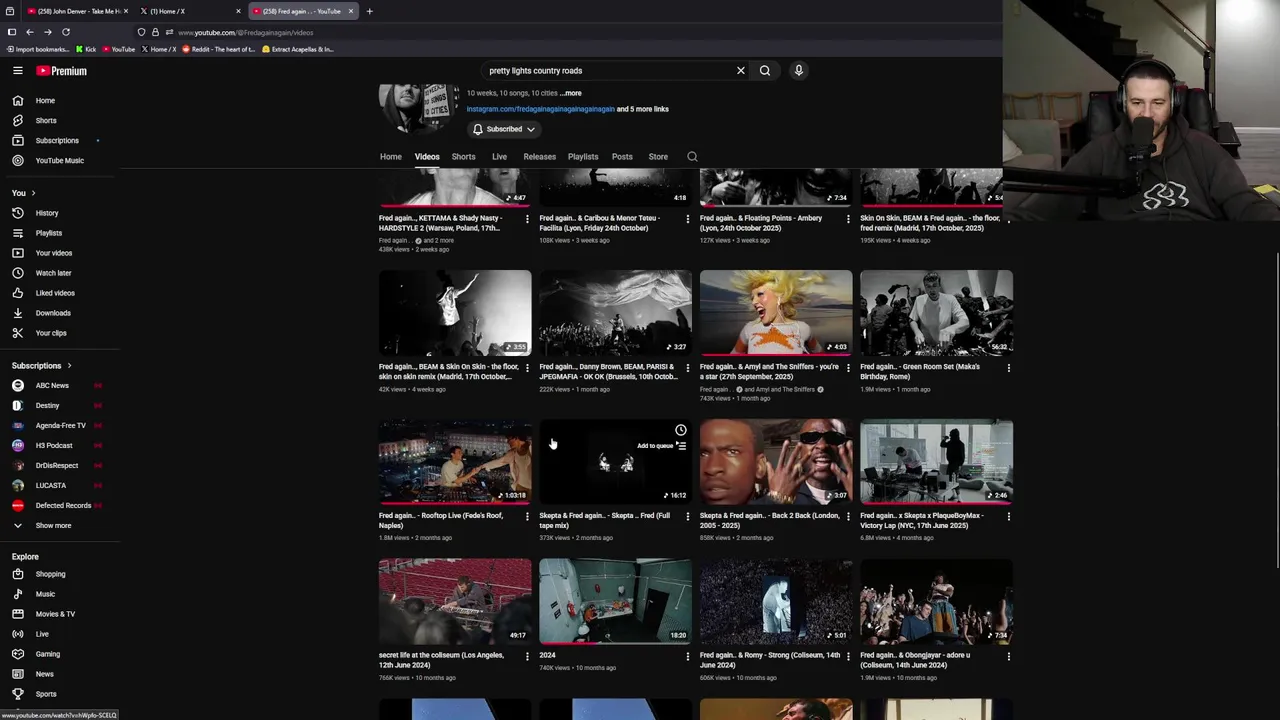Viewport: 1280px width, 720px height.
Task: Switch to channel Home tab
Action: tap(391, 157)
